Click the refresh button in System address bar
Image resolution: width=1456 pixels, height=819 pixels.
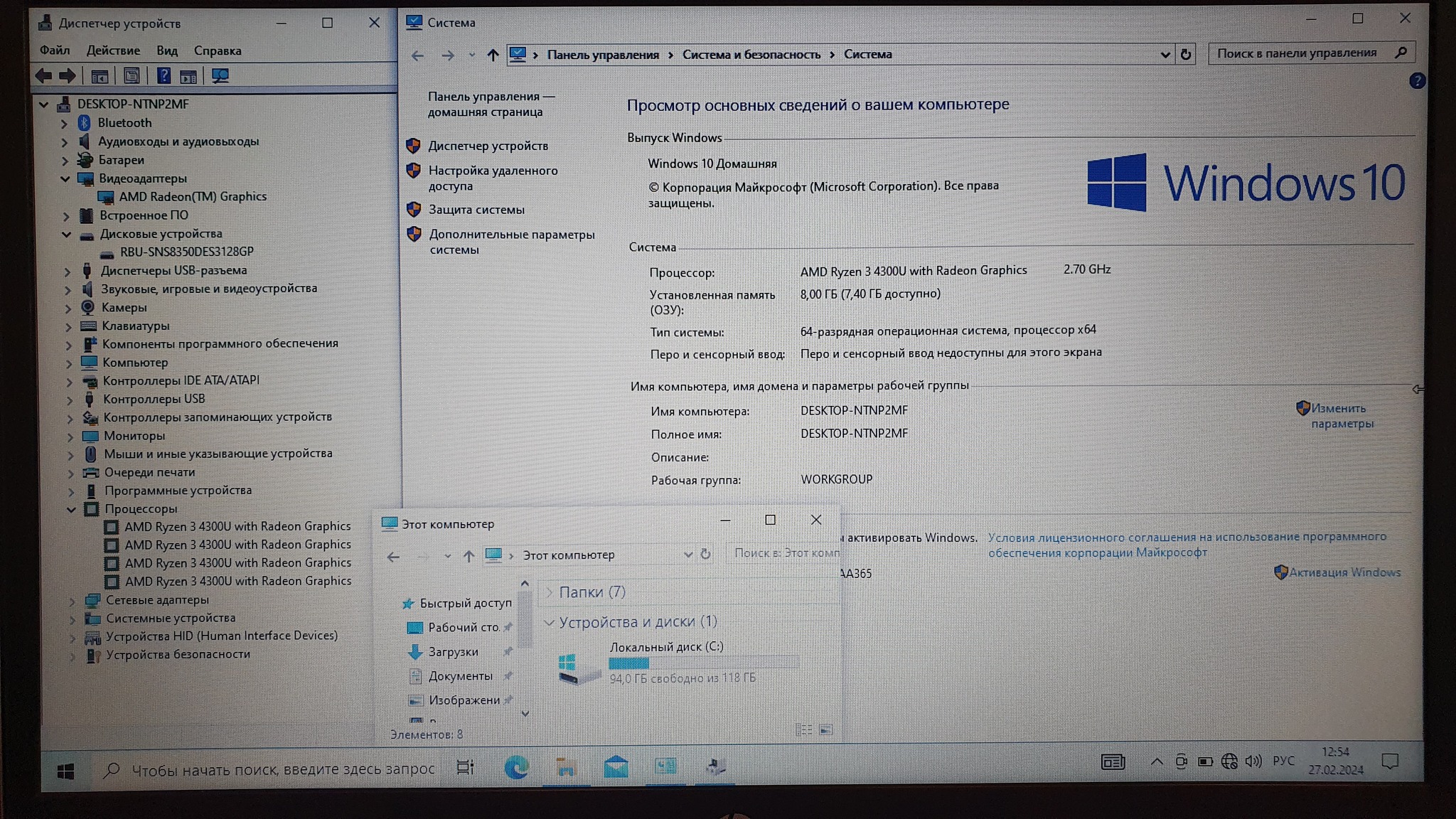click(x=1186, y=54)
